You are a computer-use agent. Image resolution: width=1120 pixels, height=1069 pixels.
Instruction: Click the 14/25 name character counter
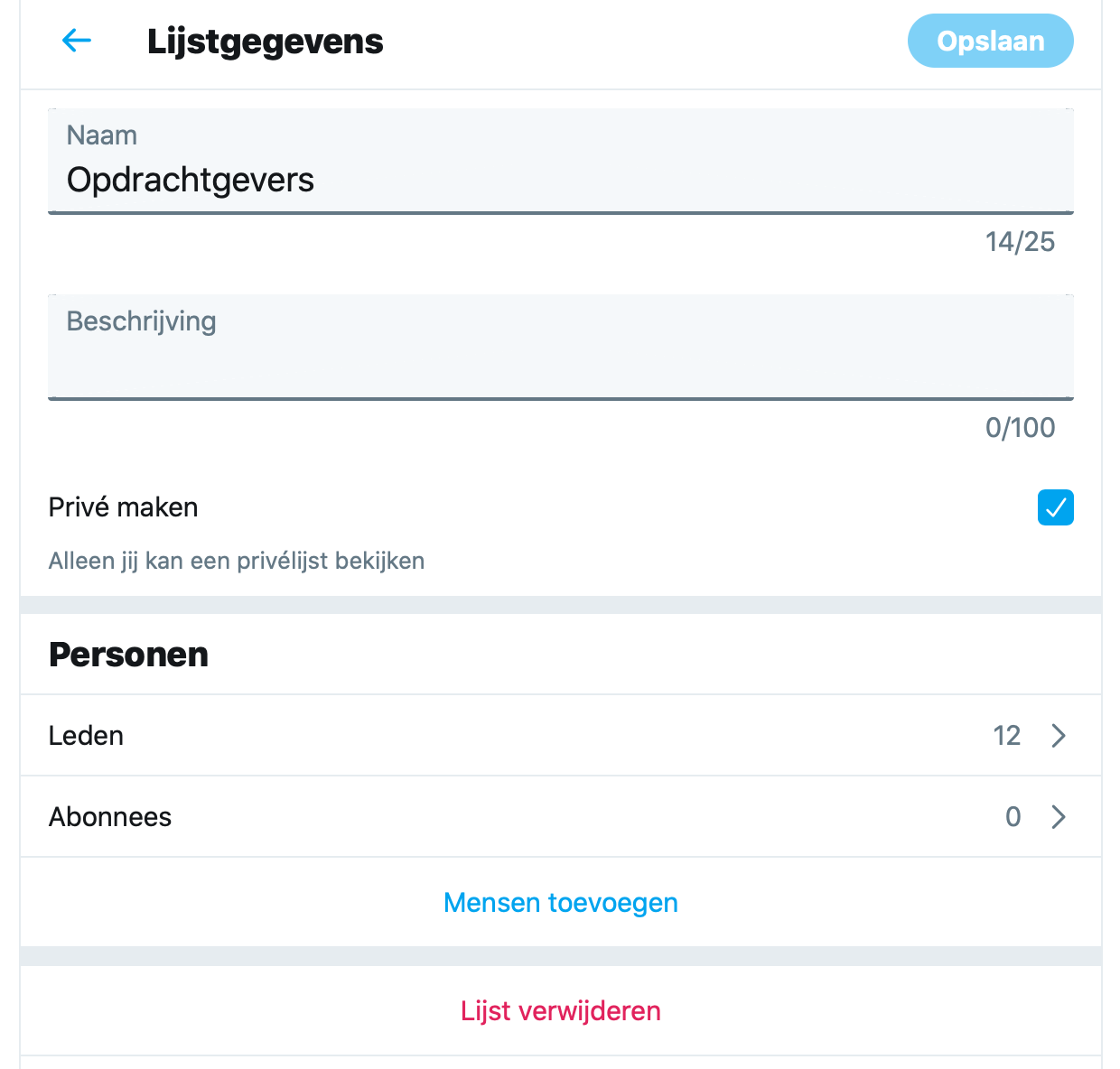pos(1020,242)
